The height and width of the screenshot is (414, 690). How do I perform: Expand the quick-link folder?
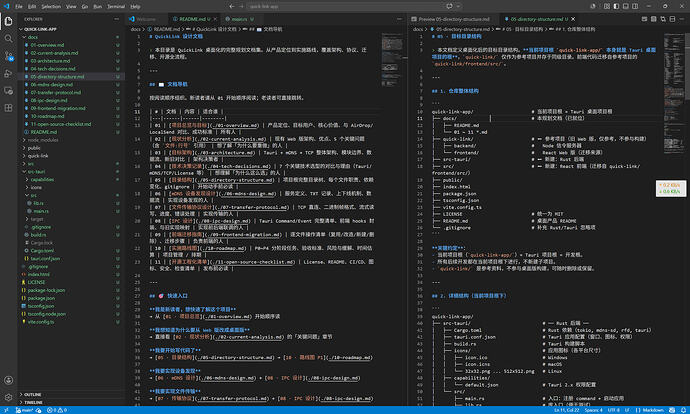point(70,156)
